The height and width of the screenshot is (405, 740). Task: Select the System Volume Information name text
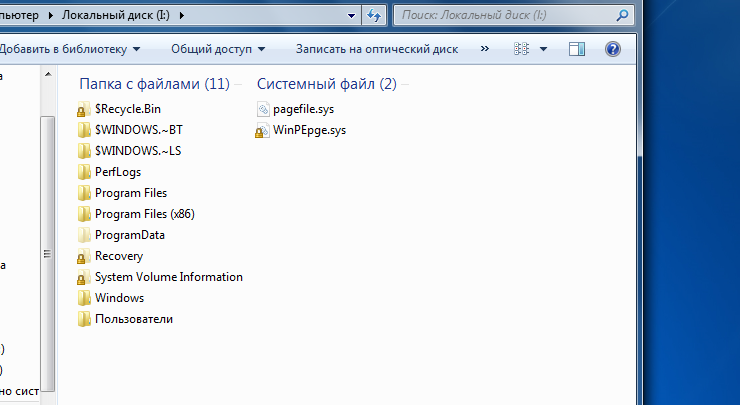point(168,277)
